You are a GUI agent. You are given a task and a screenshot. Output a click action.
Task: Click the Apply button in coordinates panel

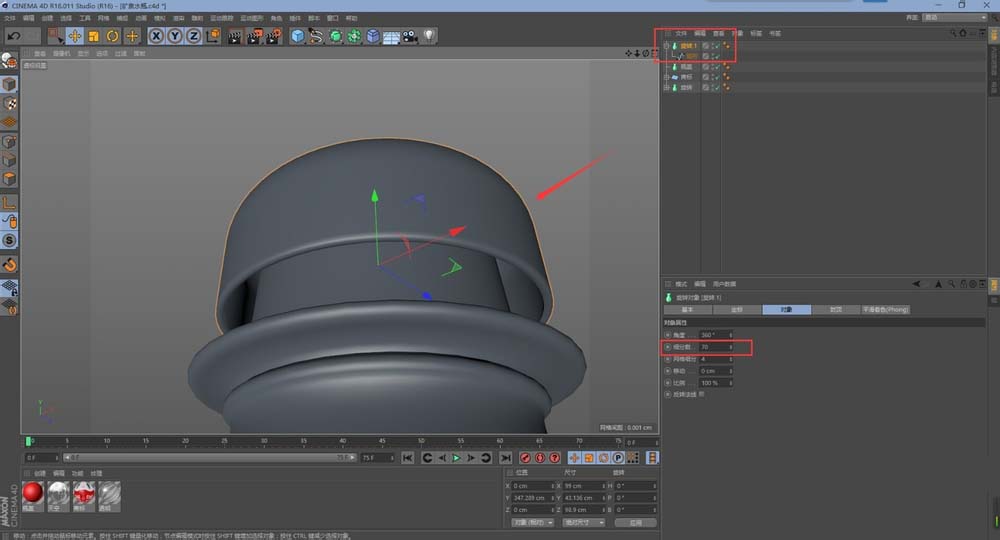coord(635,522)
